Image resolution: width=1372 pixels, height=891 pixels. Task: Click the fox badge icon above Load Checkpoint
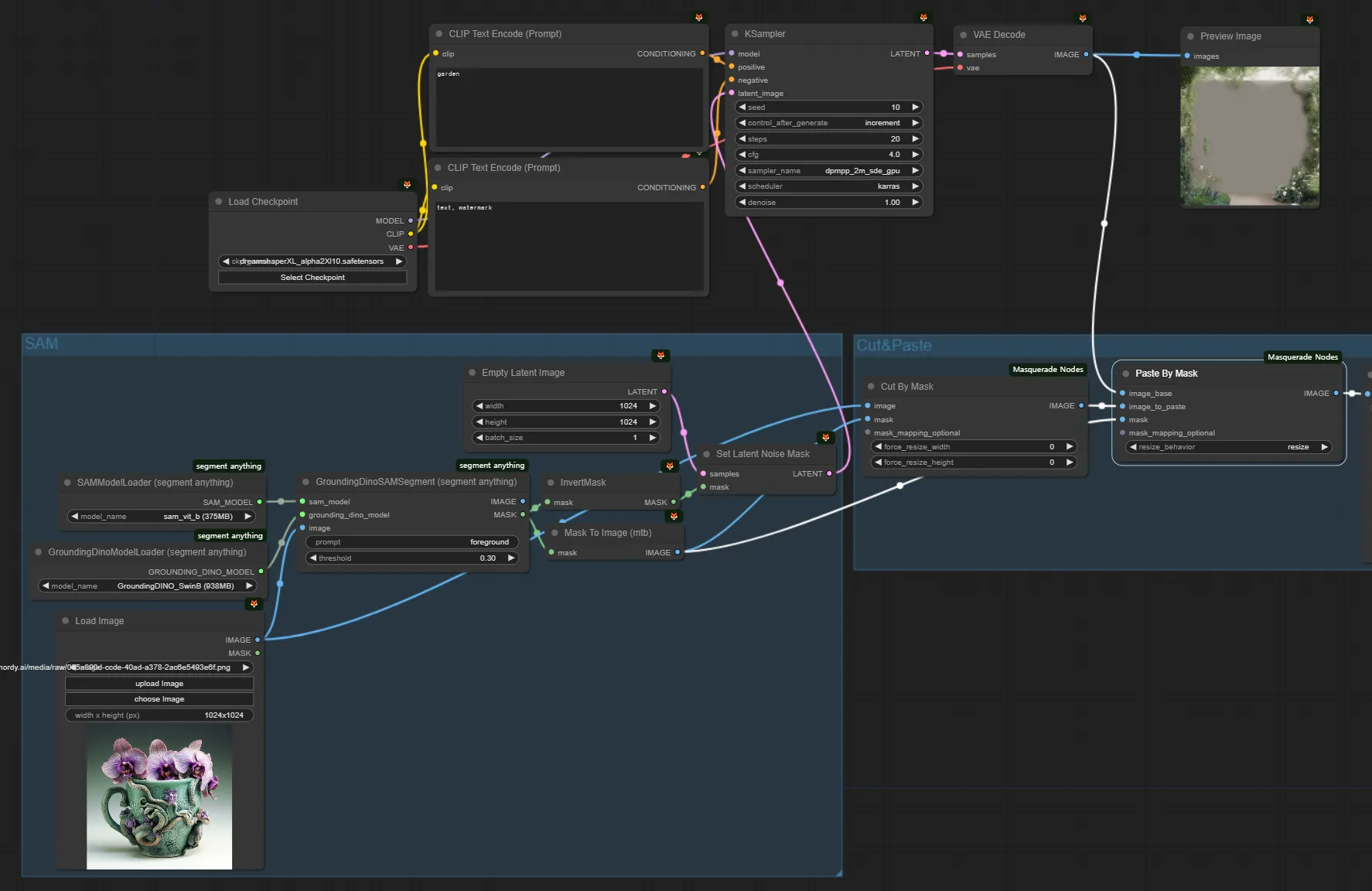[408, 184]
